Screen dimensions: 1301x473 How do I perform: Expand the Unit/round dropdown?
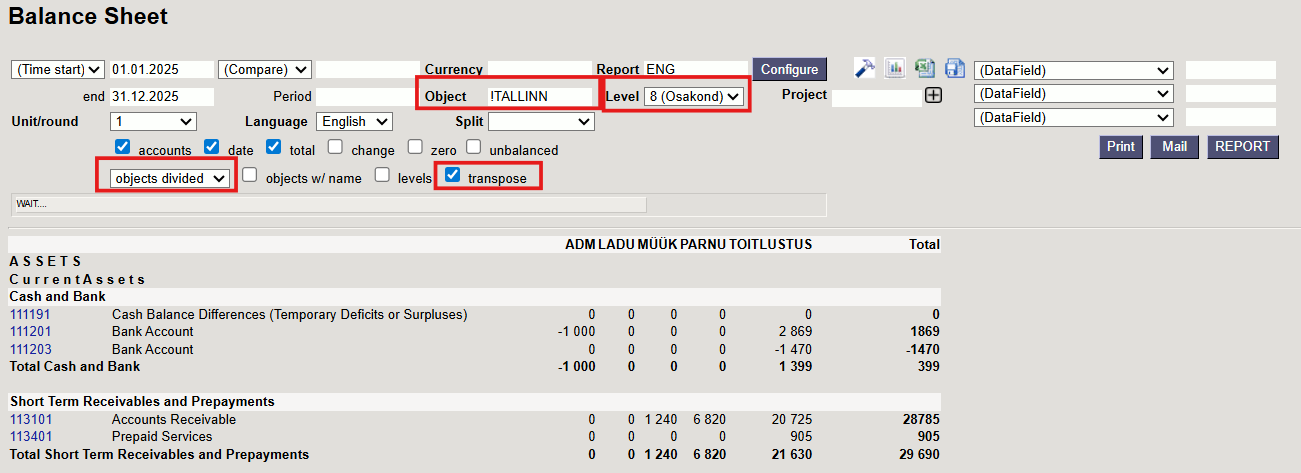[x=153, y=121]
